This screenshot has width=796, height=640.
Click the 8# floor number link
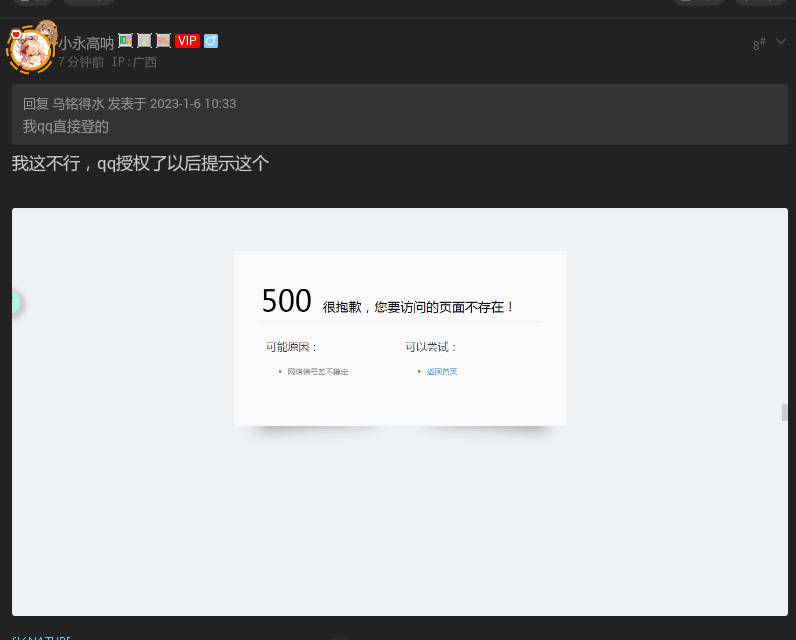click(x=759, y=44)
